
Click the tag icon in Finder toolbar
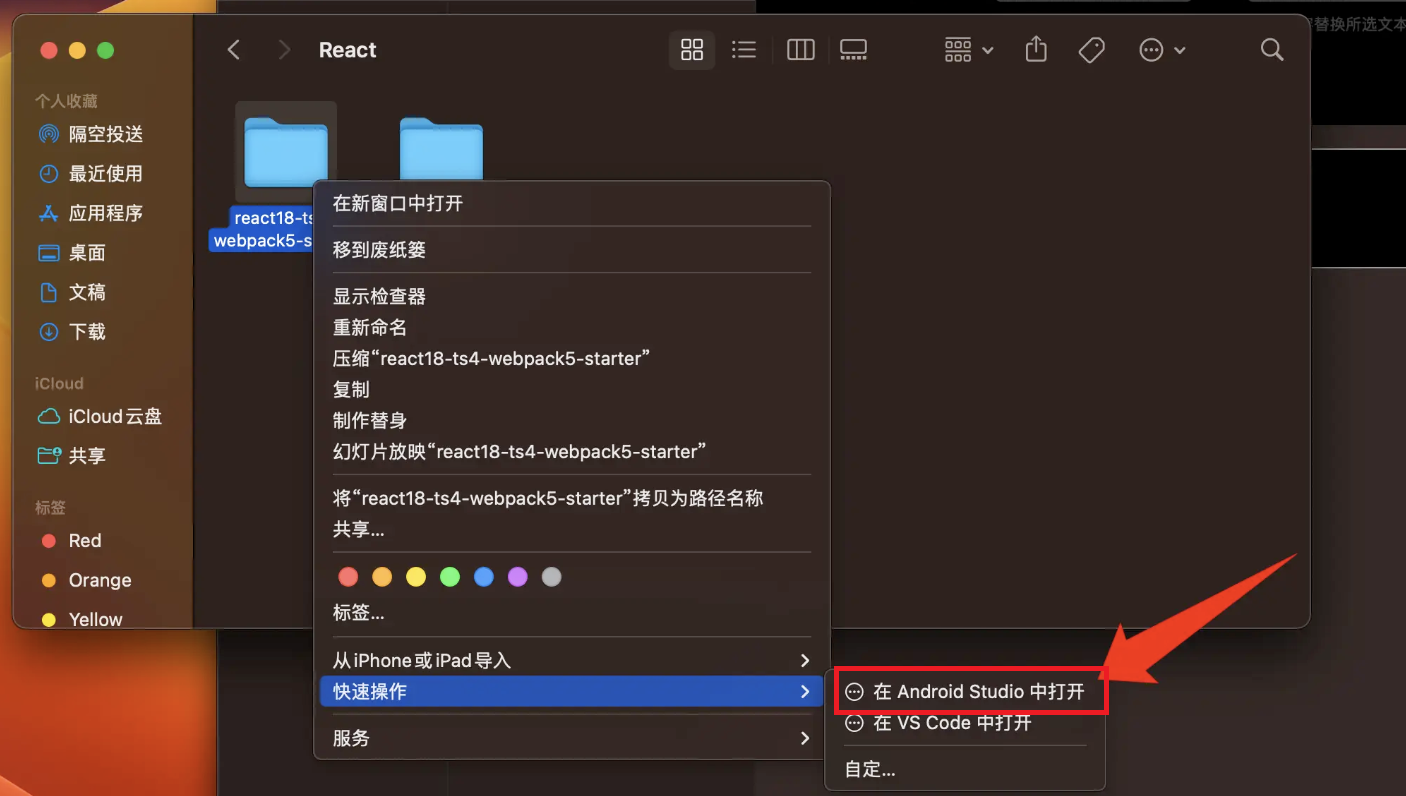[x=1092, y=50]
